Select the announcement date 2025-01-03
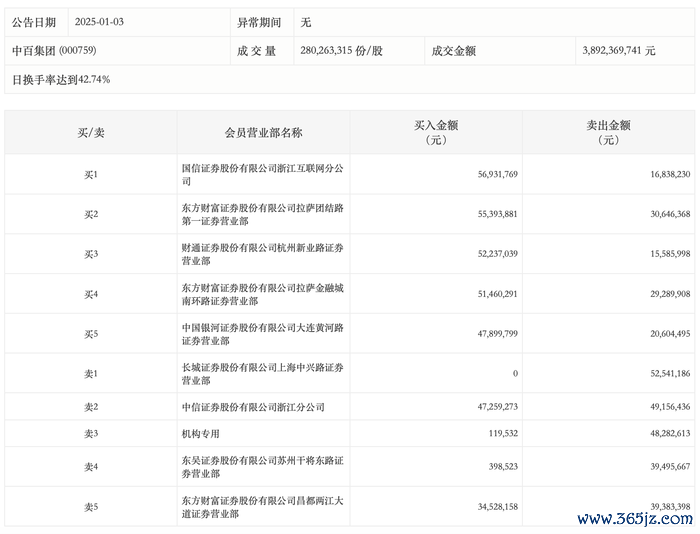 click(99, 22)
